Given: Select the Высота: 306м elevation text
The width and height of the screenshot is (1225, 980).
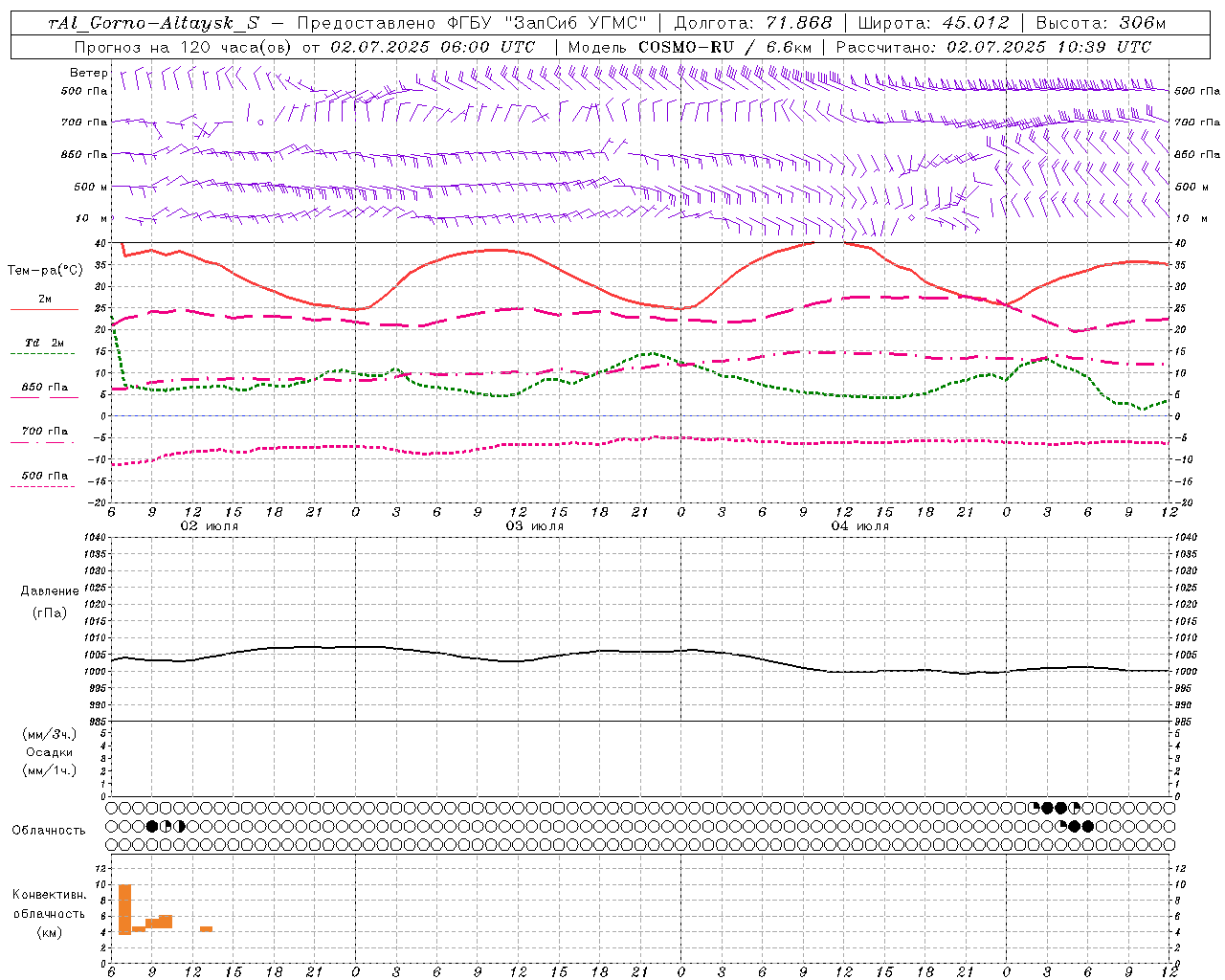Looking at the screenshot, I should tap(1102, 23).
